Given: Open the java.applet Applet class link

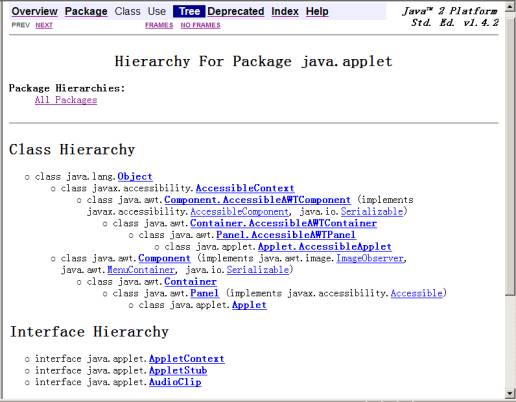Looking at the screenshot, I should tap(249, 305).
